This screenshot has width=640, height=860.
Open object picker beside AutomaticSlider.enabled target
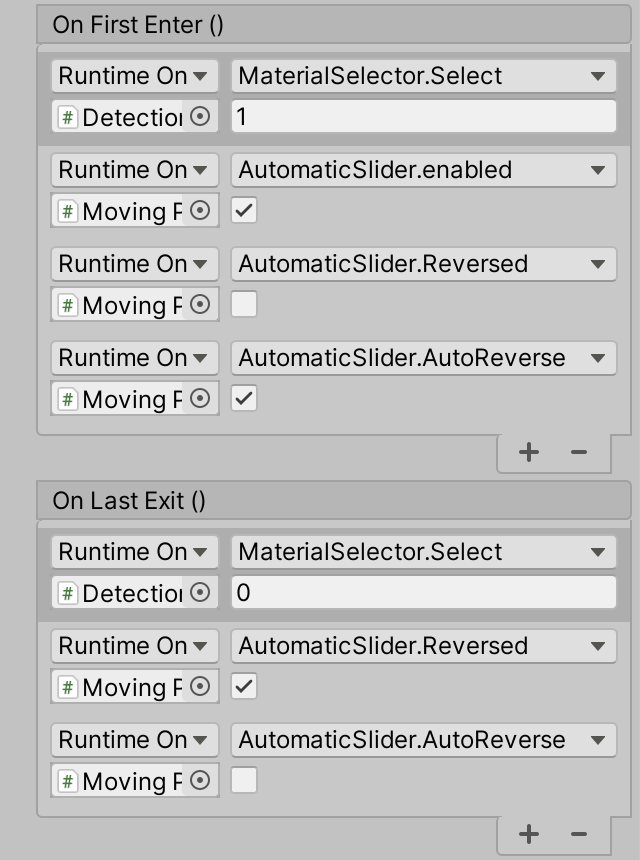pyautogui.click(x=200, y=211)
